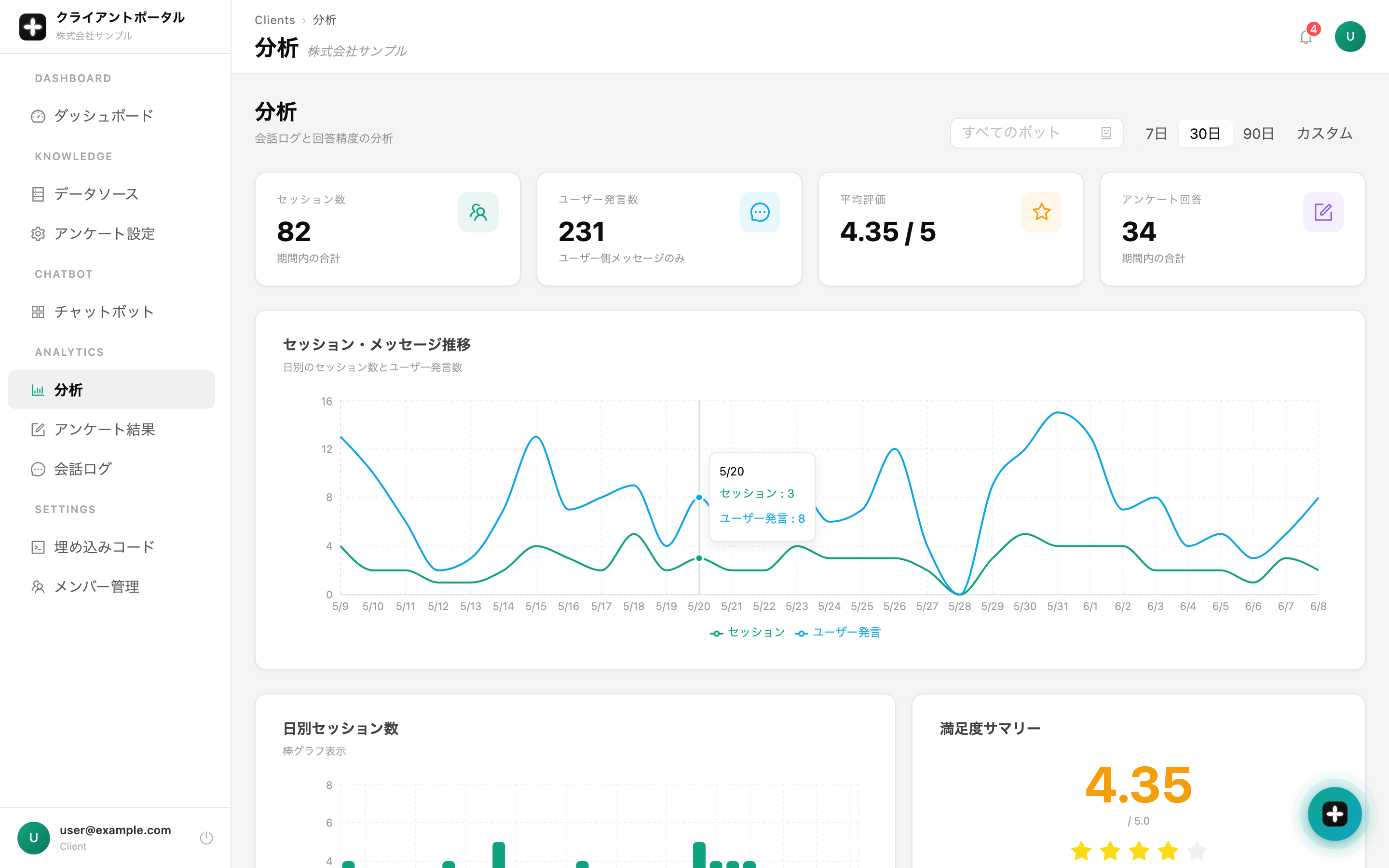Toggle the セッション legend series

[747, 633]
